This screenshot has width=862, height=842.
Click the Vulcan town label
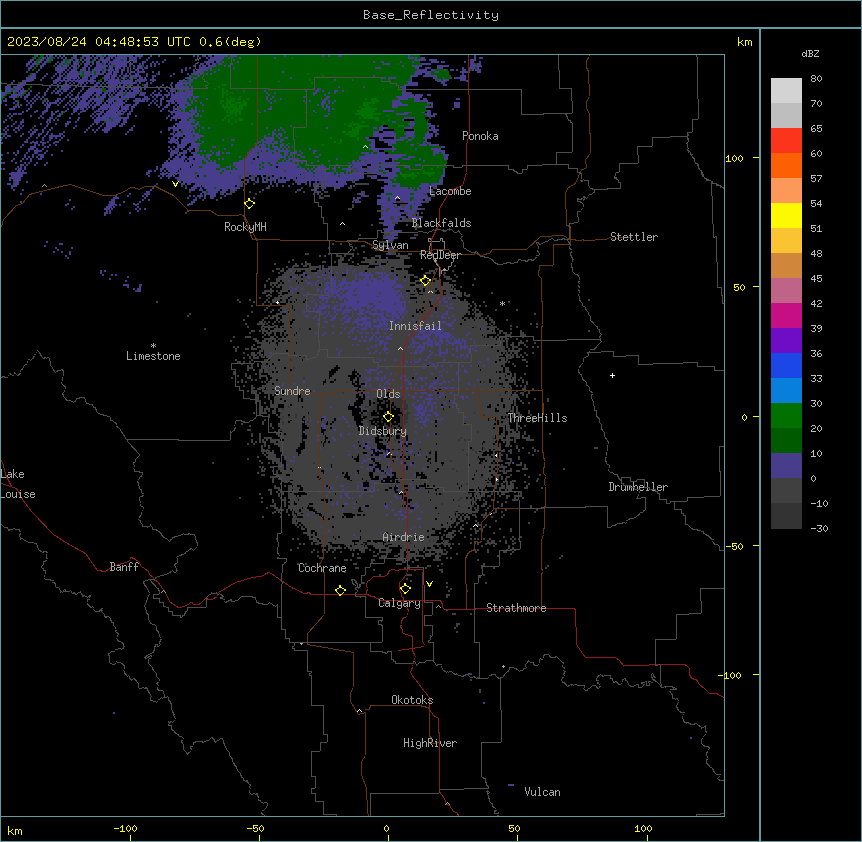[x=543, y=792]
